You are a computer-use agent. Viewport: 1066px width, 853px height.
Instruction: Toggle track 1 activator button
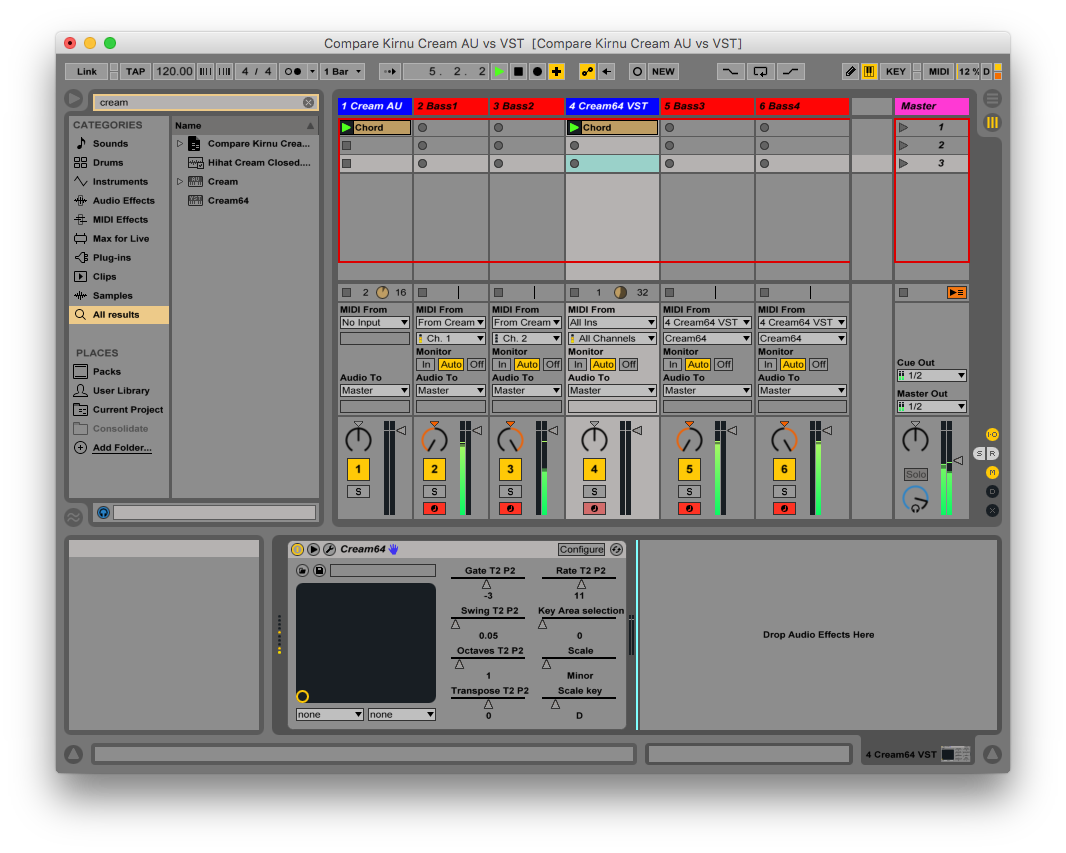(x=358, y=469)
